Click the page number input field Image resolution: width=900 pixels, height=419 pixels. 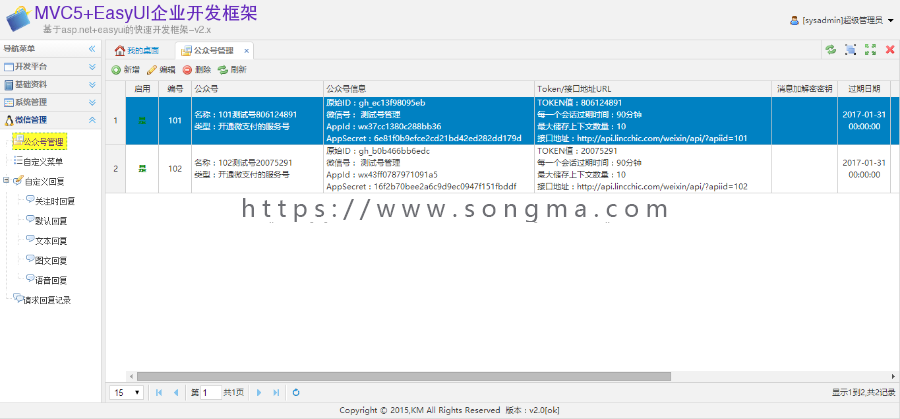coord(211,393)
